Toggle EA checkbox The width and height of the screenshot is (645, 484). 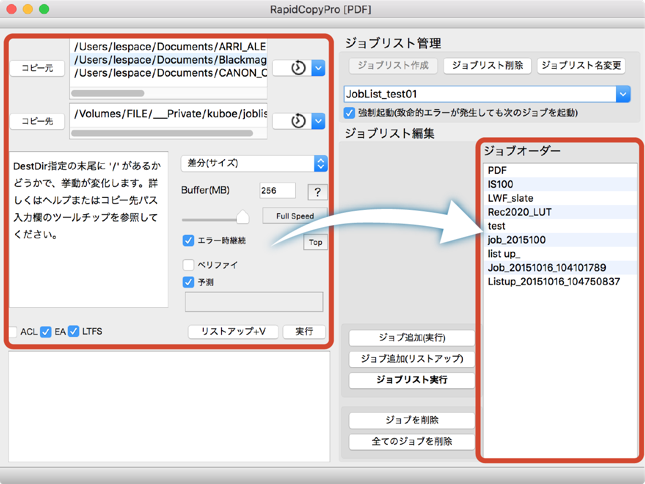(x=46, y=331)
